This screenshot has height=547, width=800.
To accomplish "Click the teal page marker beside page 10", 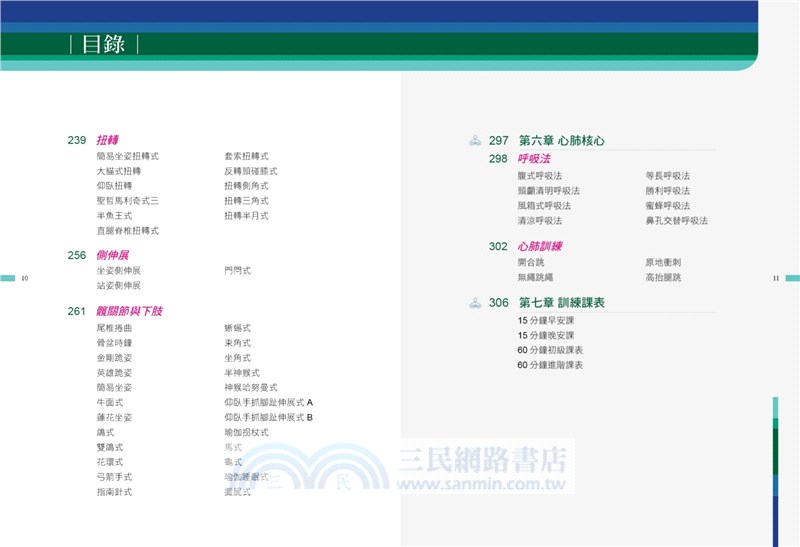I will [8, 278].
